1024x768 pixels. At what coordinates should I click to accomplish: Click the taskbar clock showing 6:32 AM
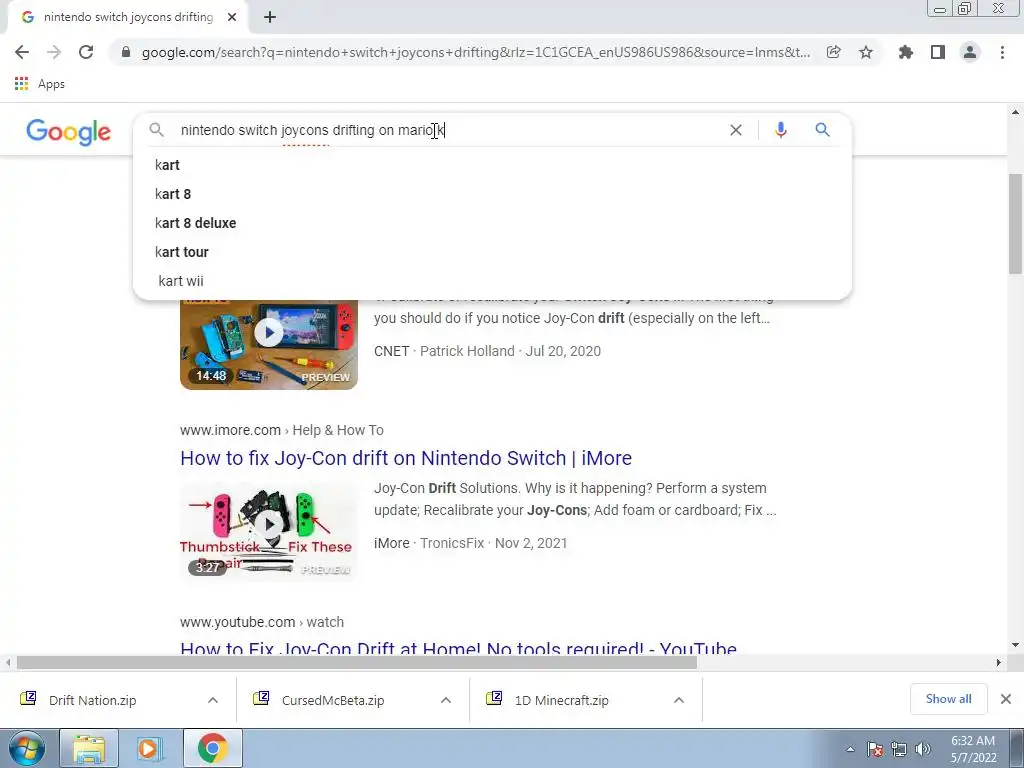tap(973, 748)
